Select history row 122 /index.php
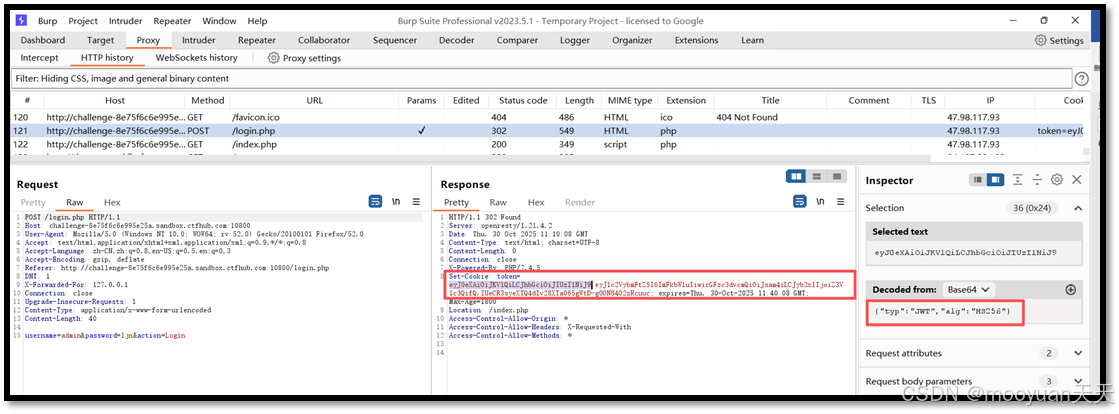Screen dimensions: 1119x414 coord(549,144)
